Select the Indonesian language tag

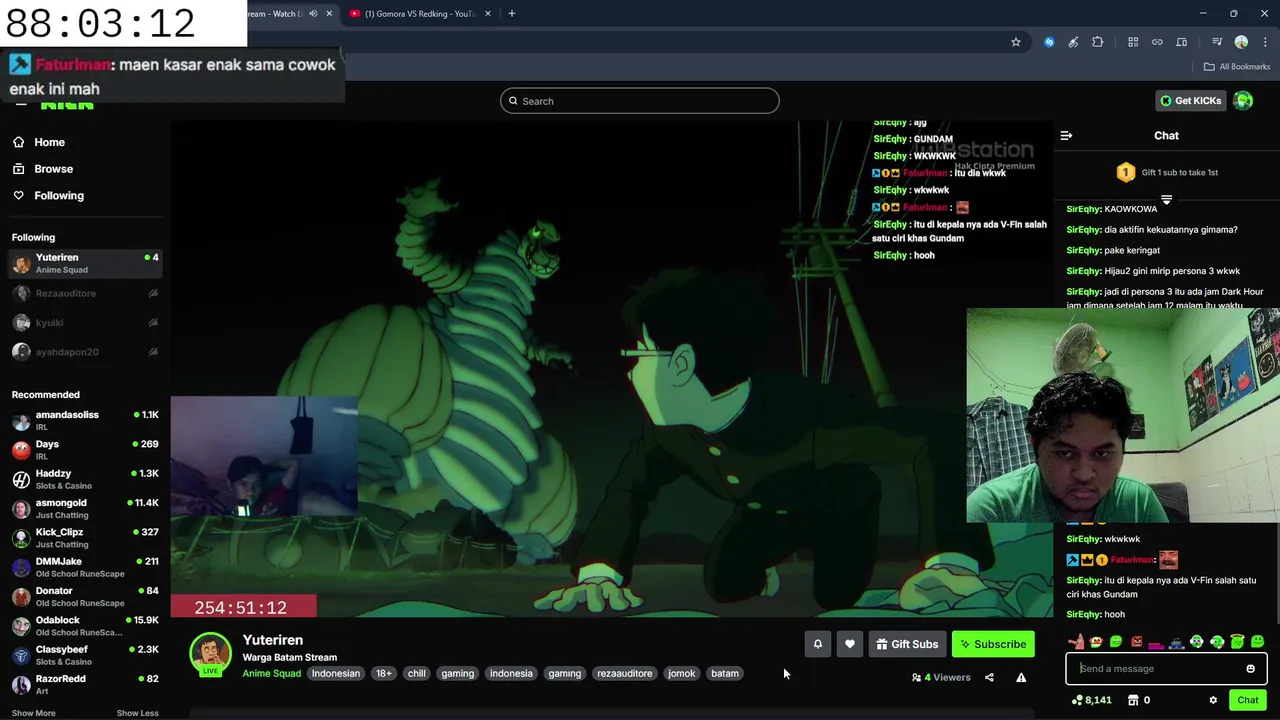[336, 673]
